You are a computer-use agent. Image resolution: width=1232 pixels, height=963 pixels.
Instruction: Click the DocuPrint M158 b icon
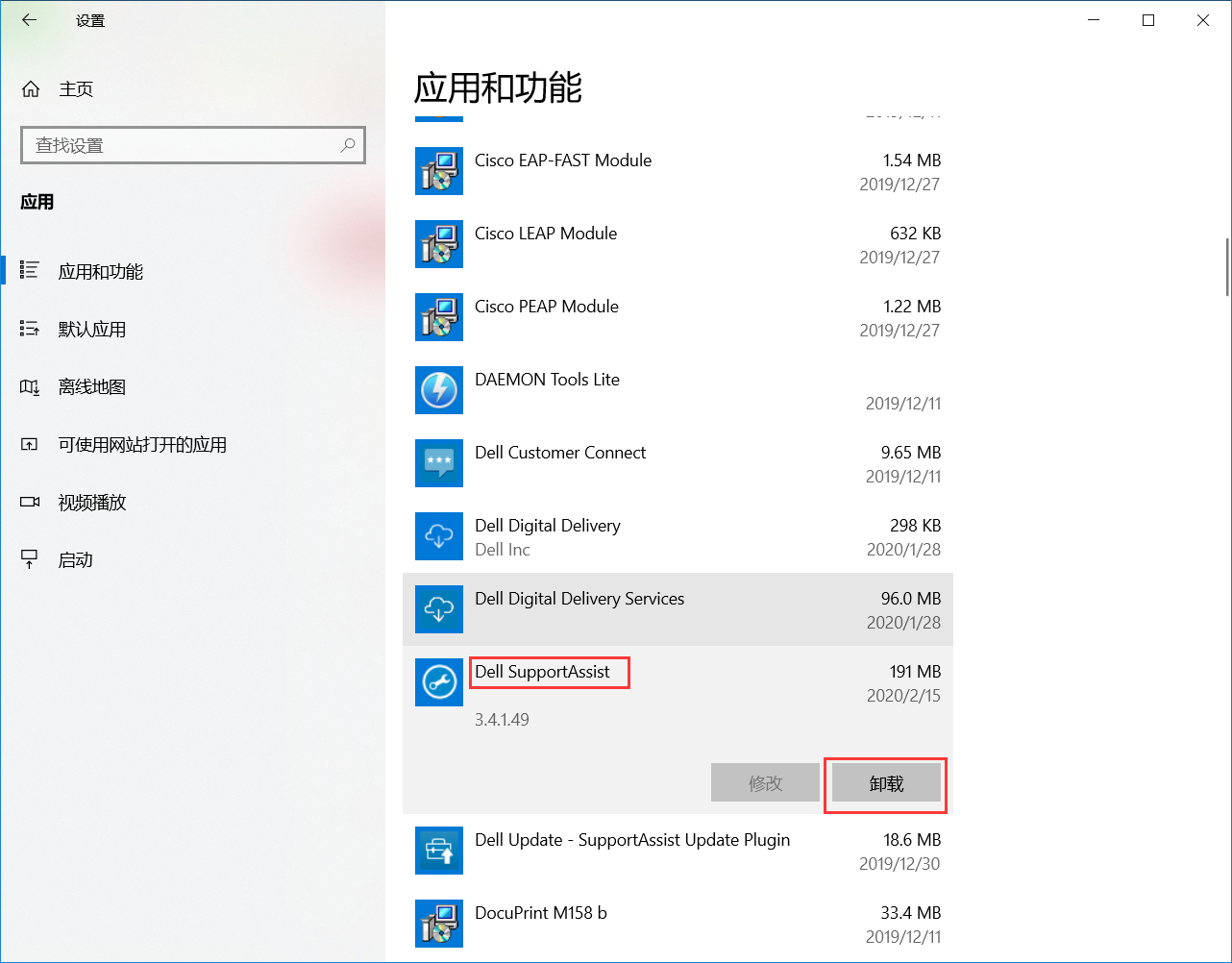[439, 924]
